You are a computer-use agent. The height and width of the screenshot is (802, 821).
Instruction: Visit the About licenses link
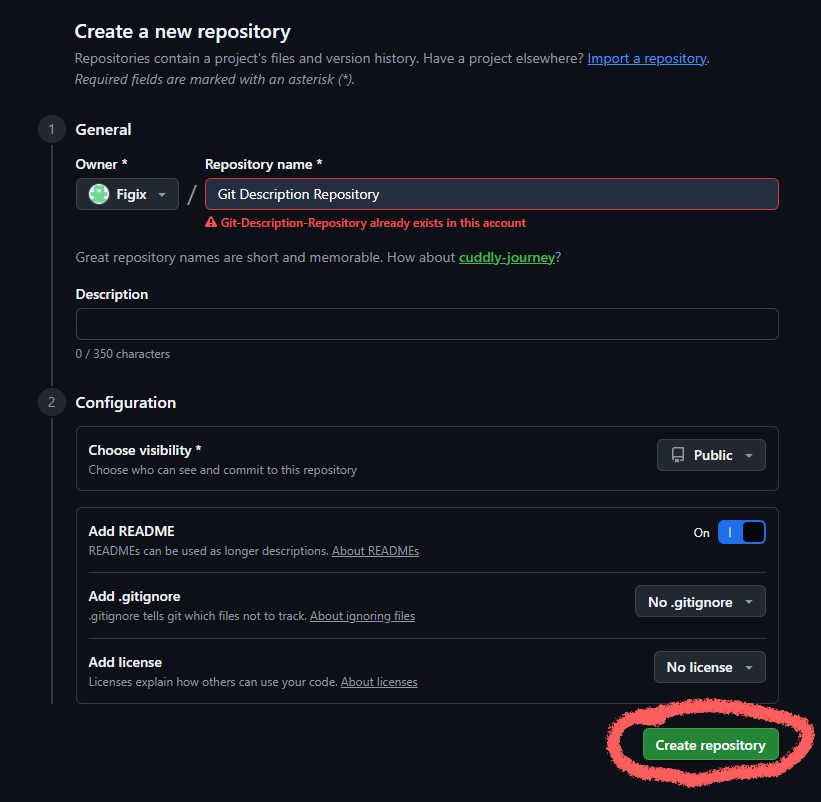(x=379, y=682)
